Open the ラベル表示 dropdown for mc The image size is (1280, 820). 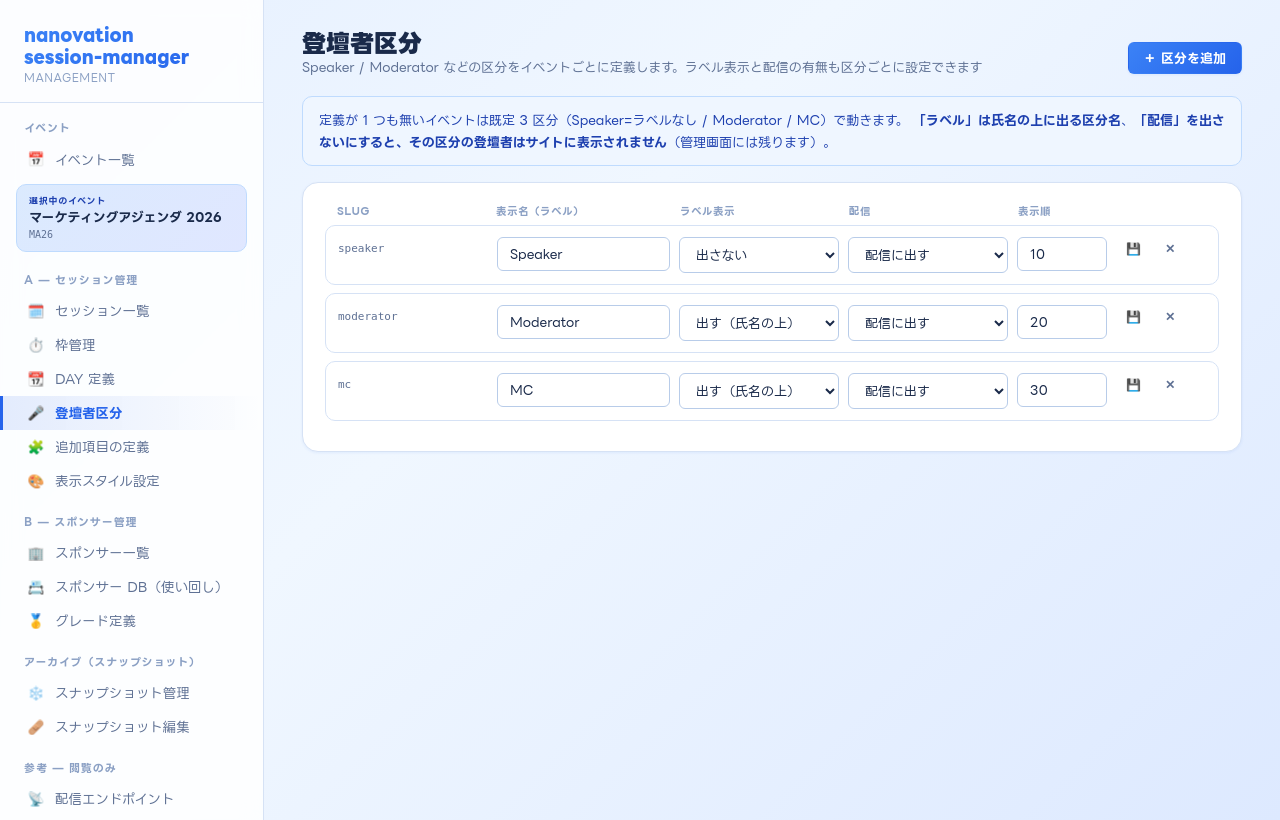[x=759, y=391]
